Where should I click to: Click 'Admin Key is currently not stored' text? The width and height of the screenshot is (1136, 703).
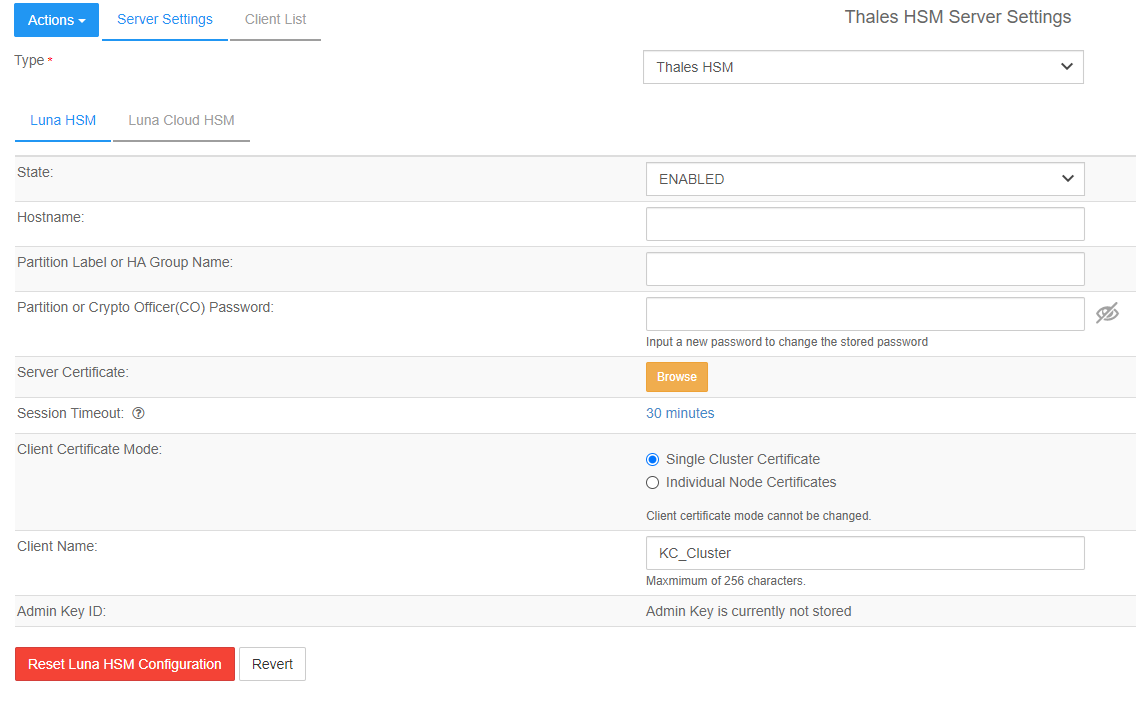point(748,611)
